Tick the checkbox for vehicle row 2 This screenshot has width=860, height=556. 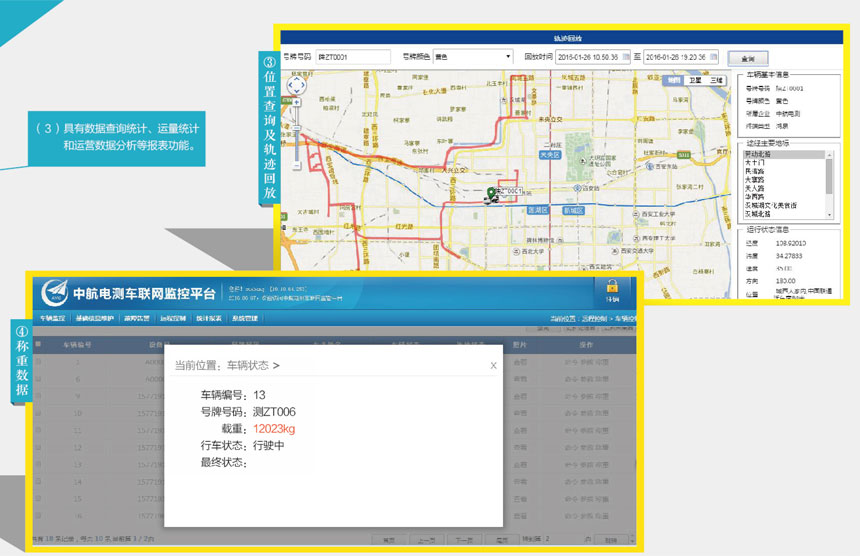click(x=38, y=362)
